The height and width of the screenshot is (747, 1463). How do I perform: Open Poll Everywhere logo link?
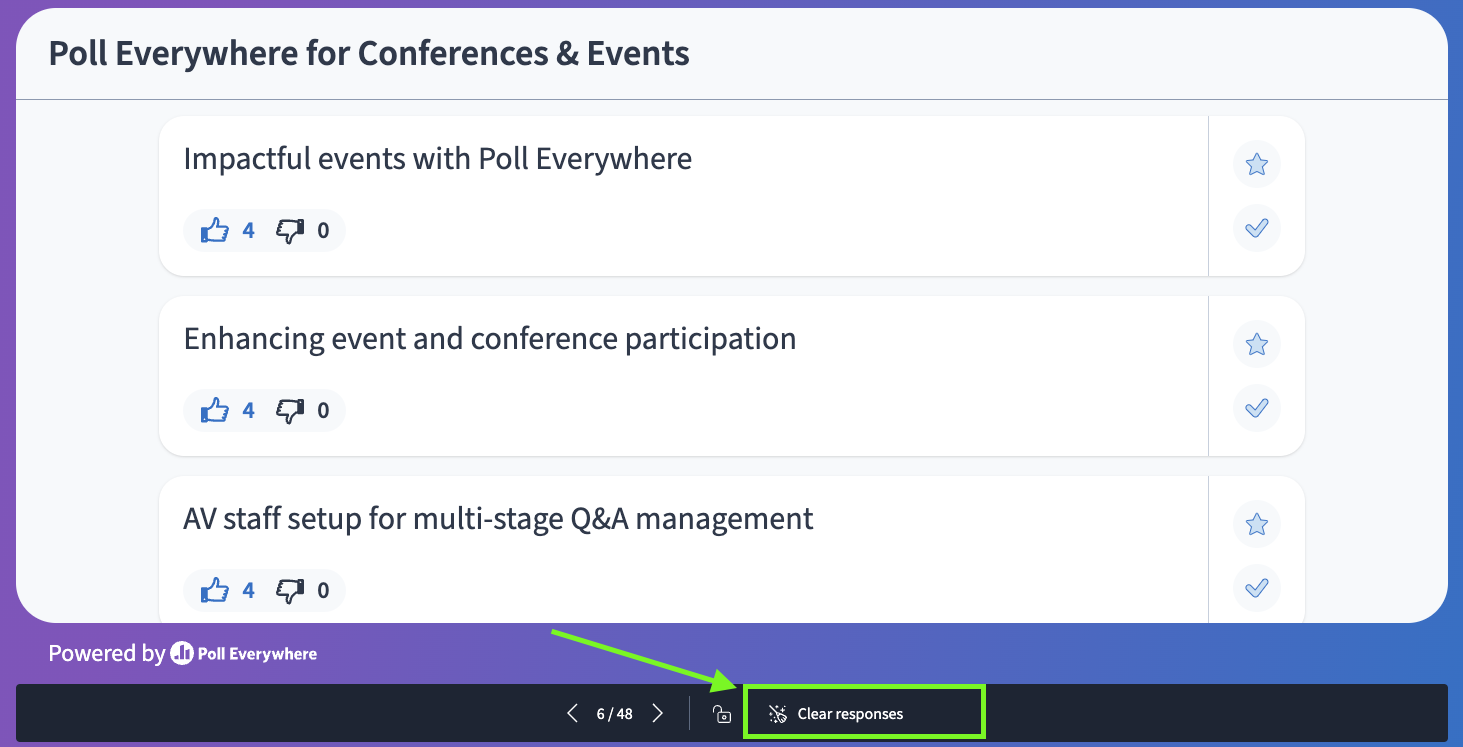click(x=244, y=654)
